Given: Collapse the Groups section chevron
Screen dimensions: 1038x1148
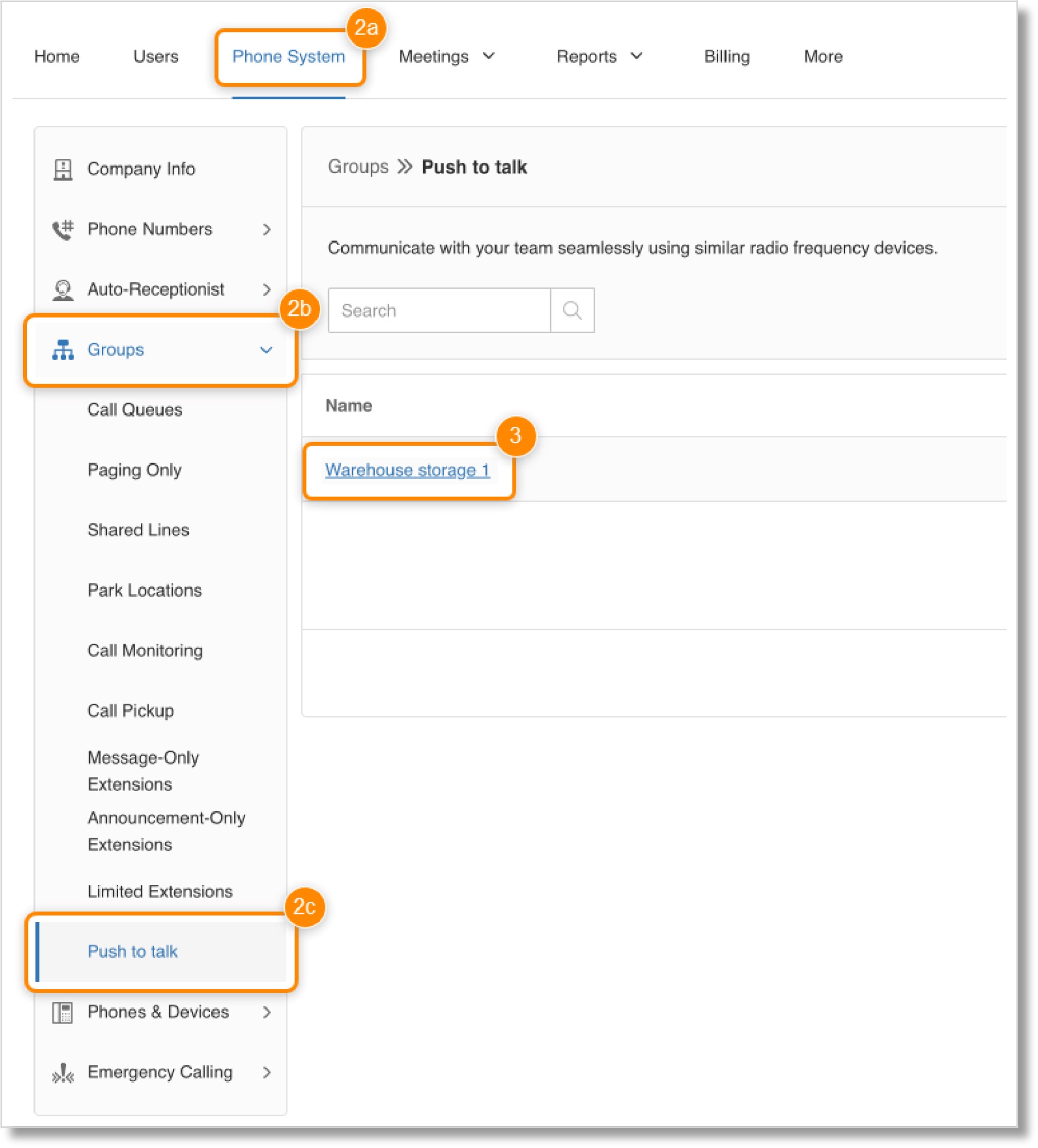Looking at the screenshot, I should tap(266, 350).
